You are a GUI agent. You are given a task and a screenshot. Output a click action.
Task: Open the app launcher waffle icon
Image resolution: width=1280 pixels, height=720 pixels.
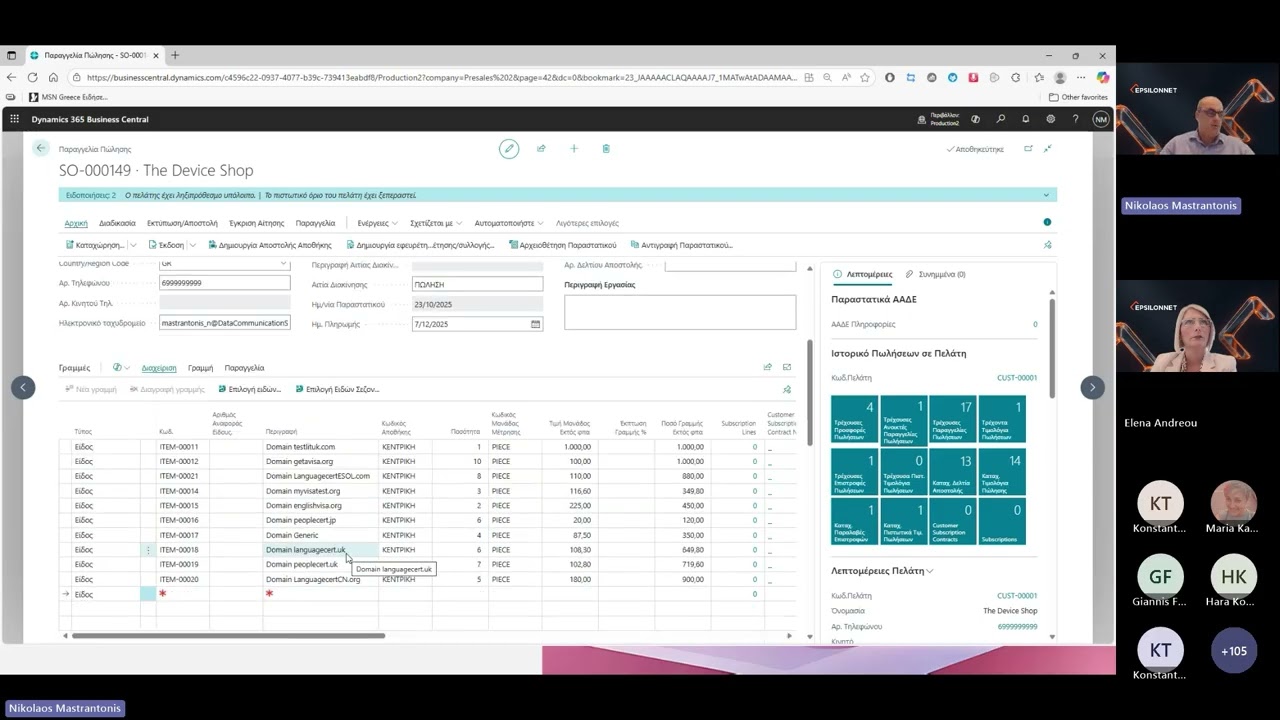14,119
